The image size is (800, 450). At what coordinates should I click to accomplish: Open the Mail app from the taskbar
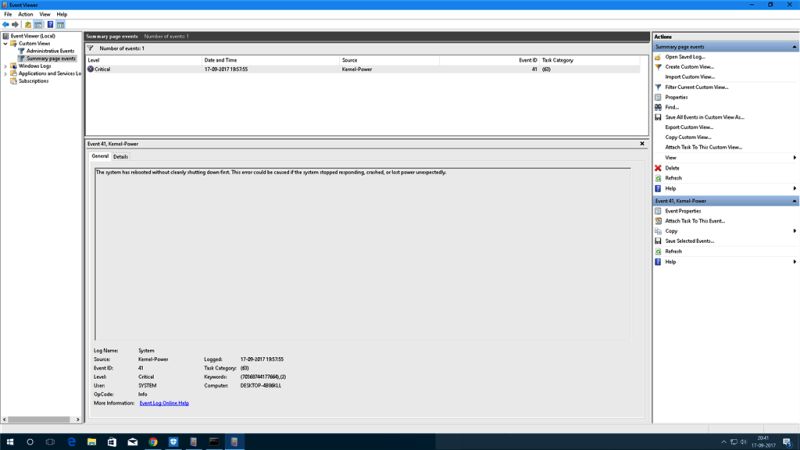[x=133, y=442]
